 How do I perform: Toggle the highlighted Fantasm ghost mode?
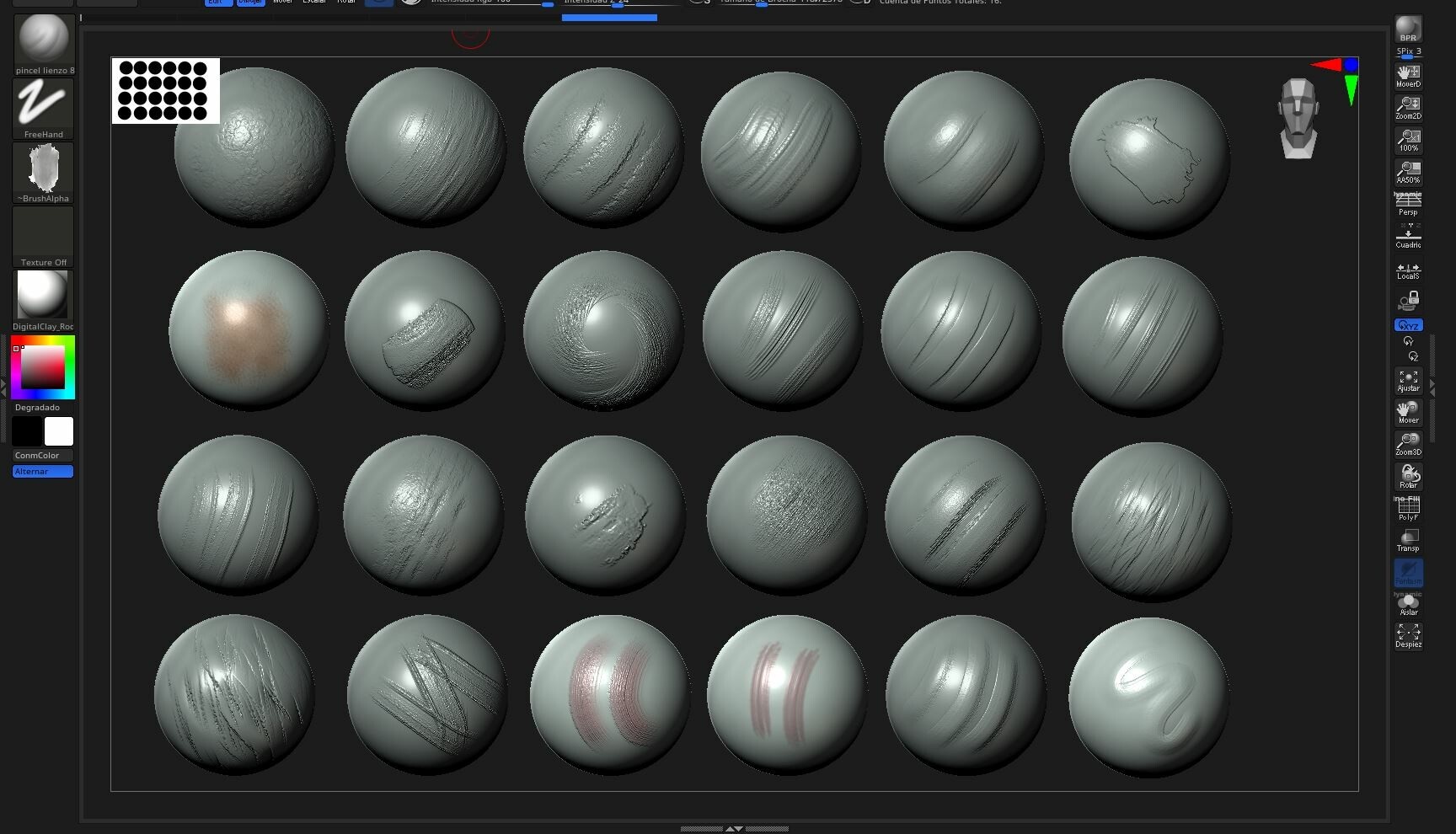click(x=1408, y=575)
